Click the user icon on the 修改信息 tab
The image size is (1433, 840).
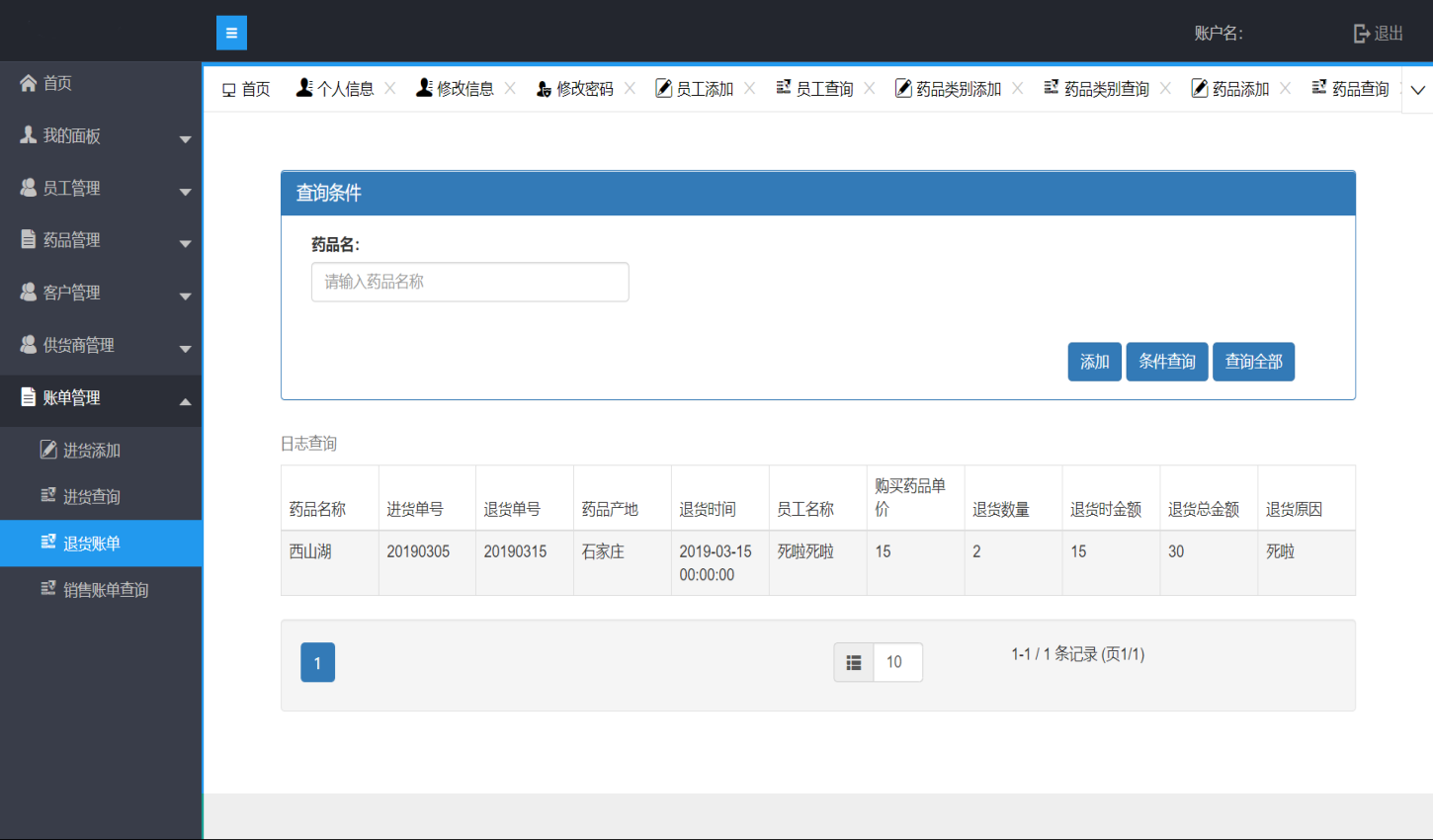tap(424, 88)
